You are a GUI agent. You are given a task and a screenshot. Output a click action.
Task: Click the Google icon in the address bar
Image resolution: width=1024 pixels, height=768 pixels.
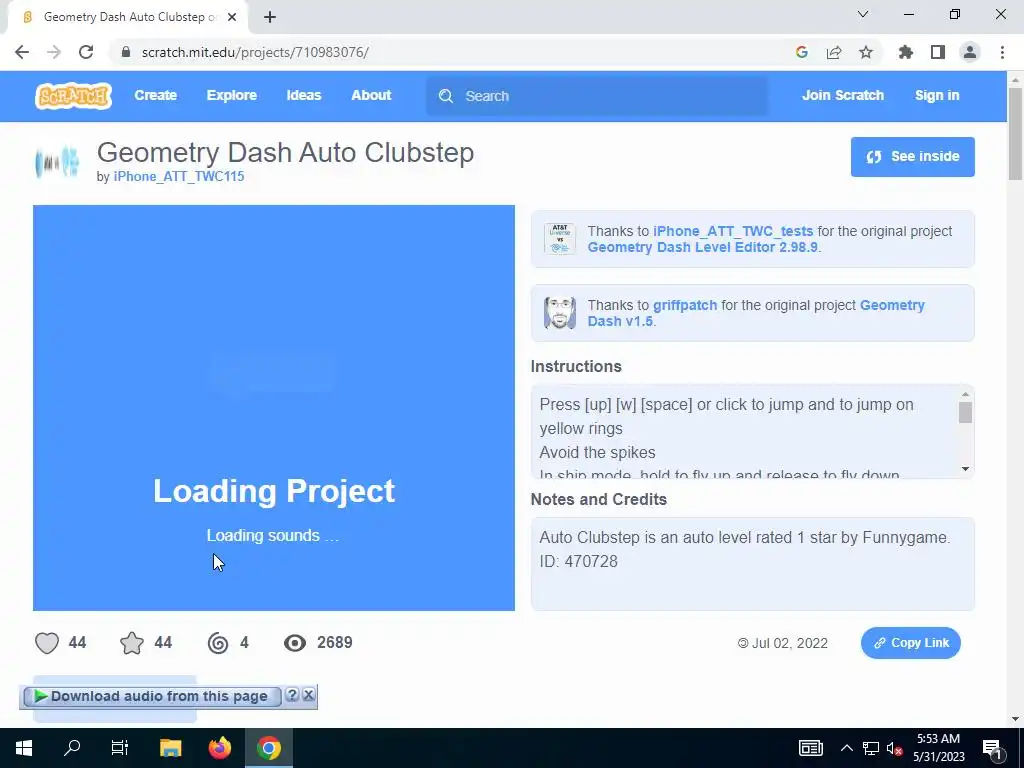click(802, 52)
